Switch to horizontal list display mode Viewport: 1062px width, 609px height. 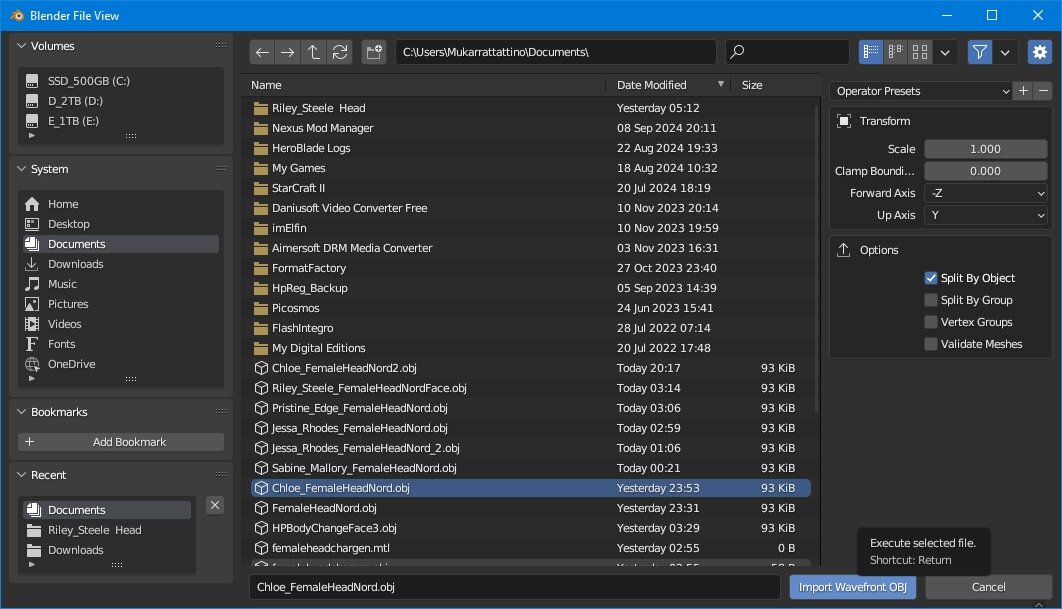[895, 52]
